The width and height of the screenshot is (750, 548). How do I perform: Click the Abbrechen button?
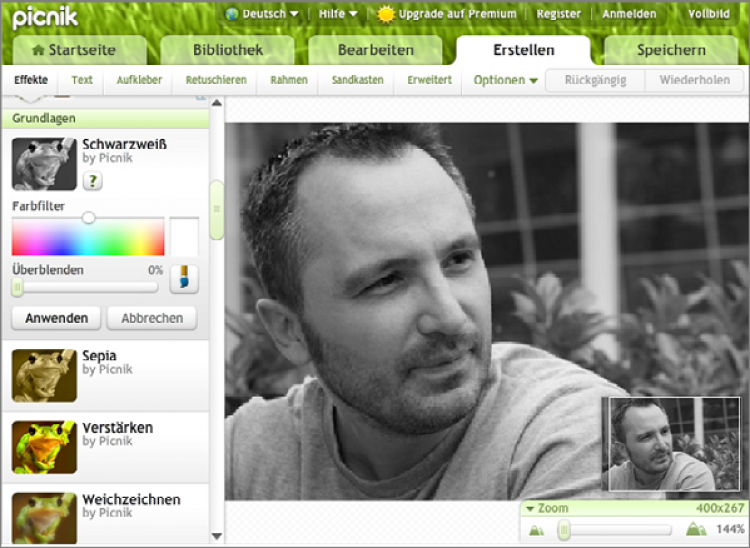(x=152, y=318)
